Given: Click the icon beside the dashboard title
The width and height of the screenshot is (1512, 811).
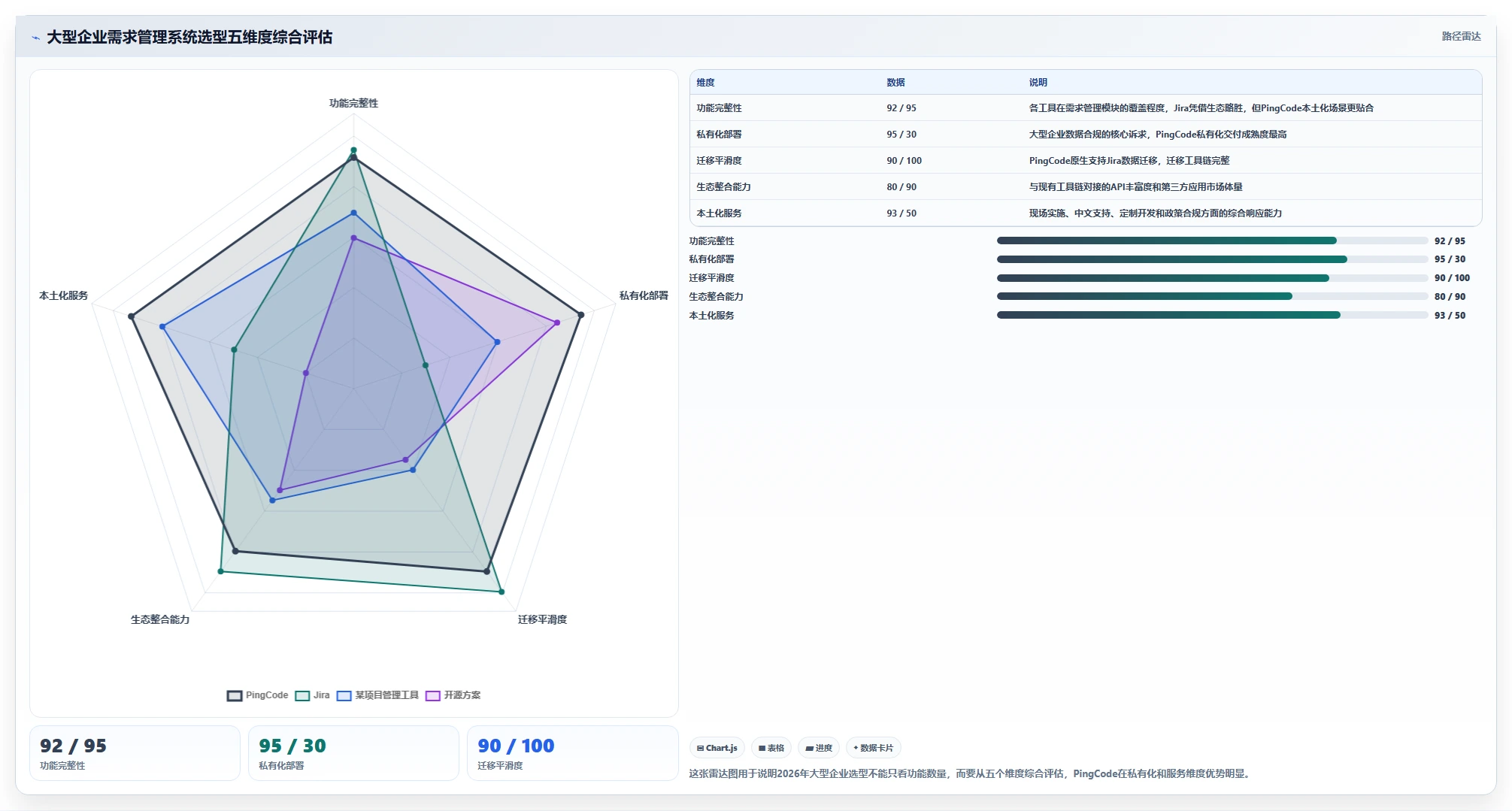Looking at the screenshot, I should (x=35, y=37).
